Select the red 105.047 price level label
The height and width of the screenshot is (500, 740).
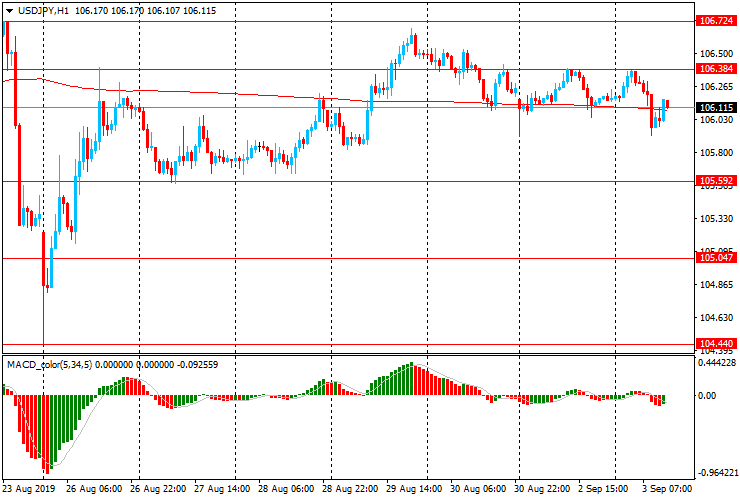[x=715, y=257]
